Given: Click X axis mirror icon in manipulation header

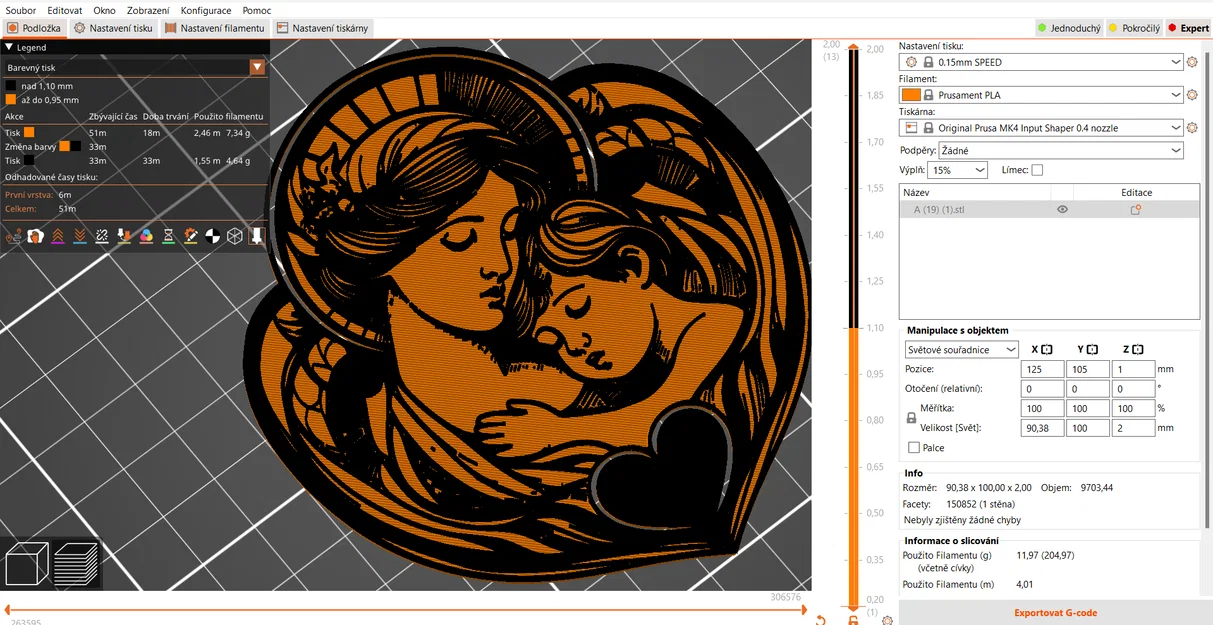Looking at the screenshot, I should 1047,350.
